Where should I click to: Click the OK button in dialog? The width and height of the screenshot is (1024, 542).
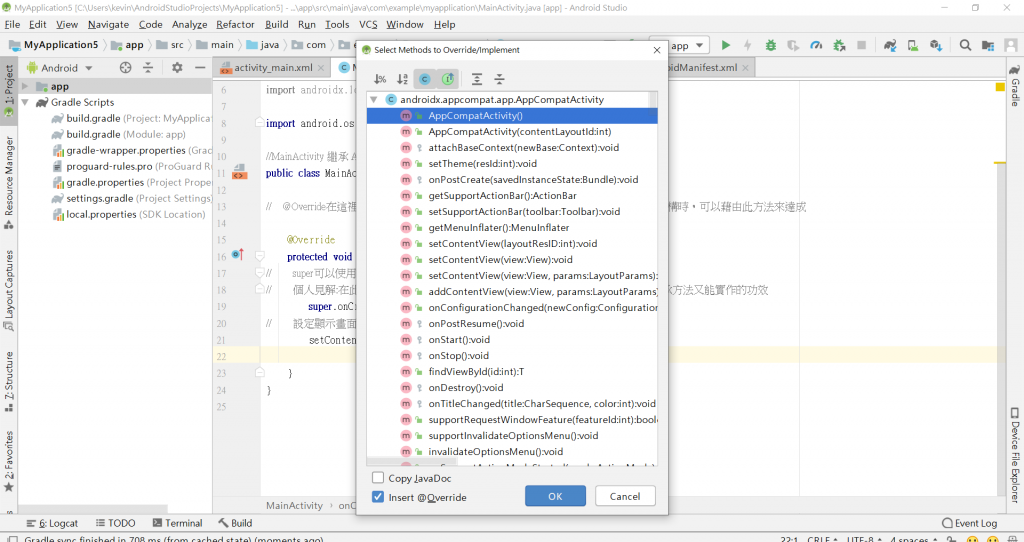pos(555,496)
